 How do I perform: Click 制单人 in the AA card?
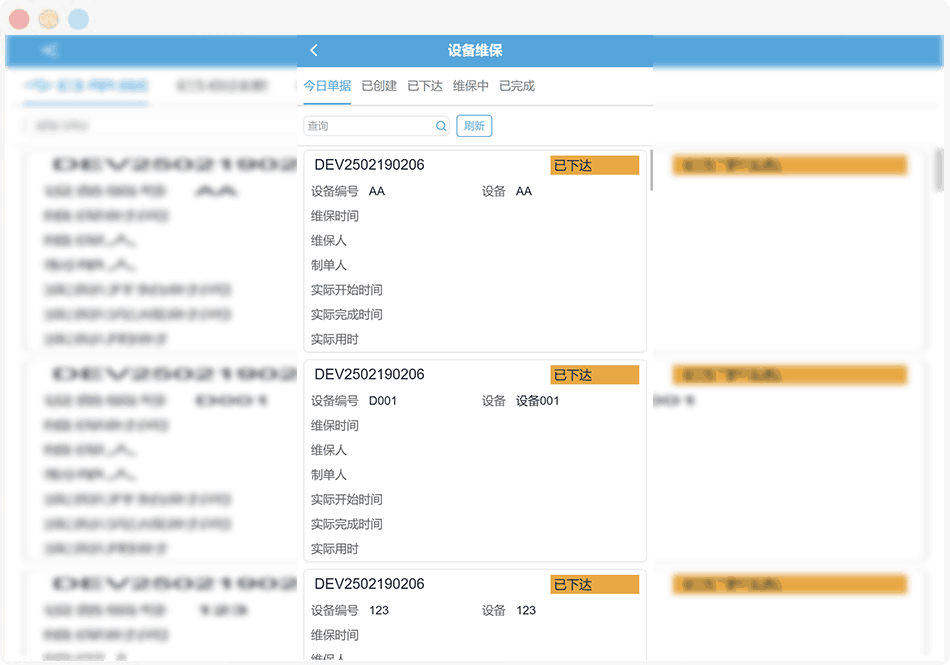coord(328,265)
